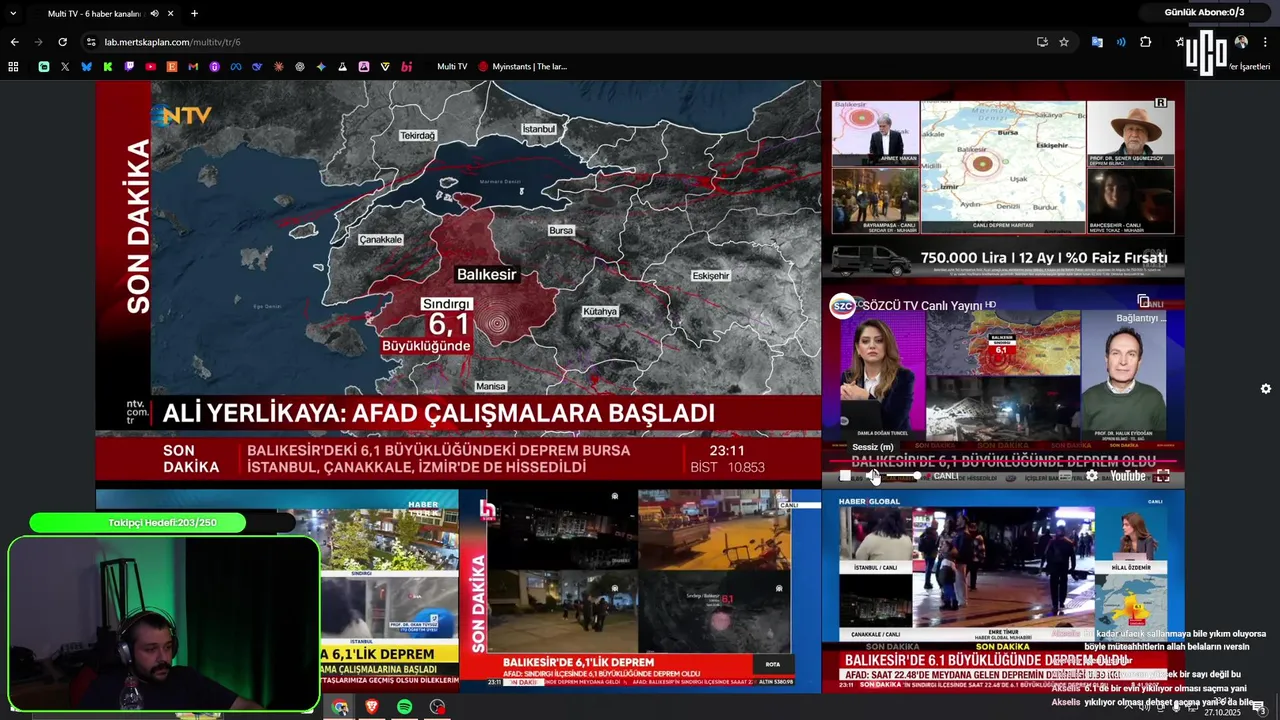Open the apps grid in bookmarks bar
The width and height of the screenshot is (1280, 720).
click(13, 67)
